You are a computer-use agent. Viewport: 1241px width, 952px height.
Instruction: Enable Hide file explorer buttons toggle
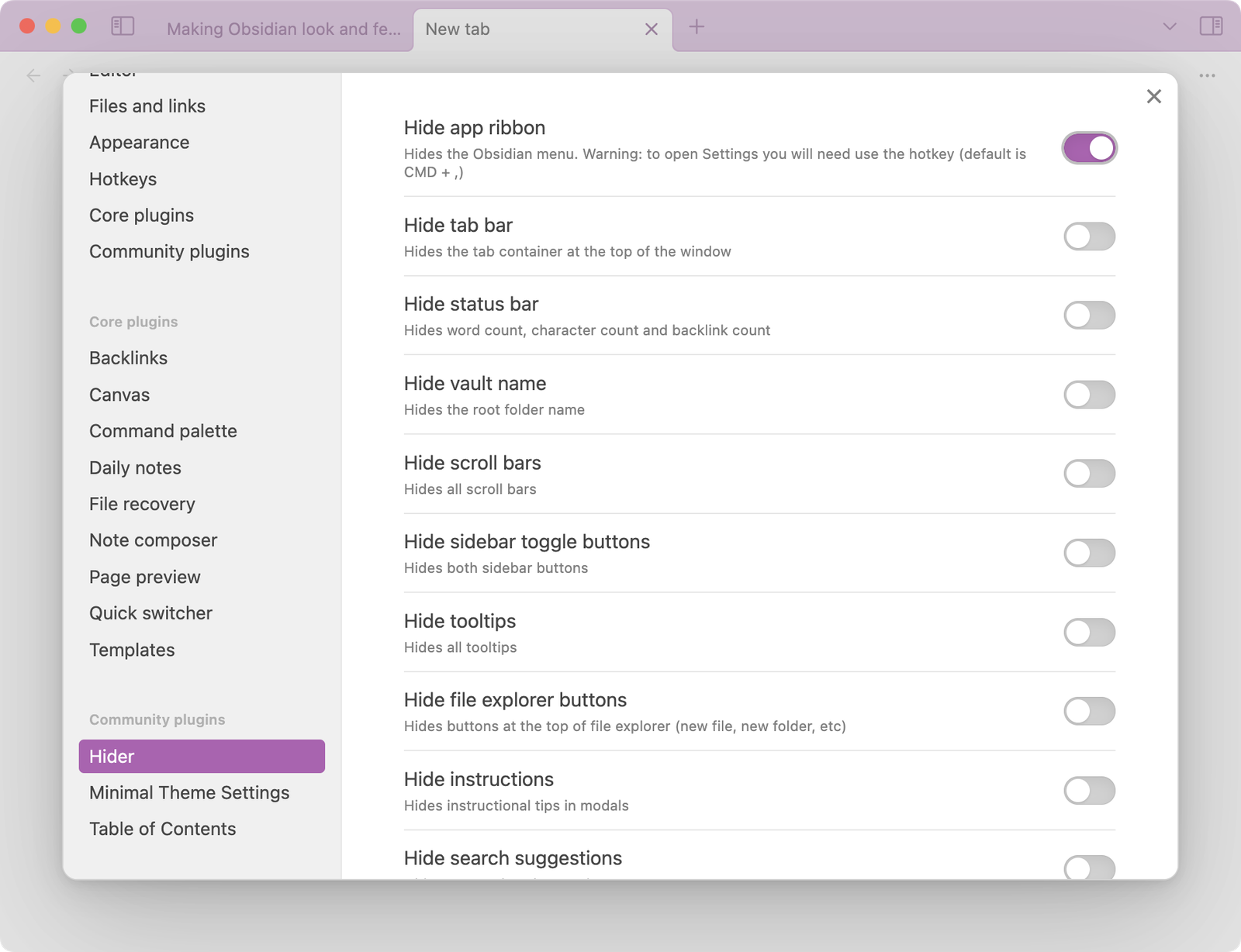[x=1089, y=711]
